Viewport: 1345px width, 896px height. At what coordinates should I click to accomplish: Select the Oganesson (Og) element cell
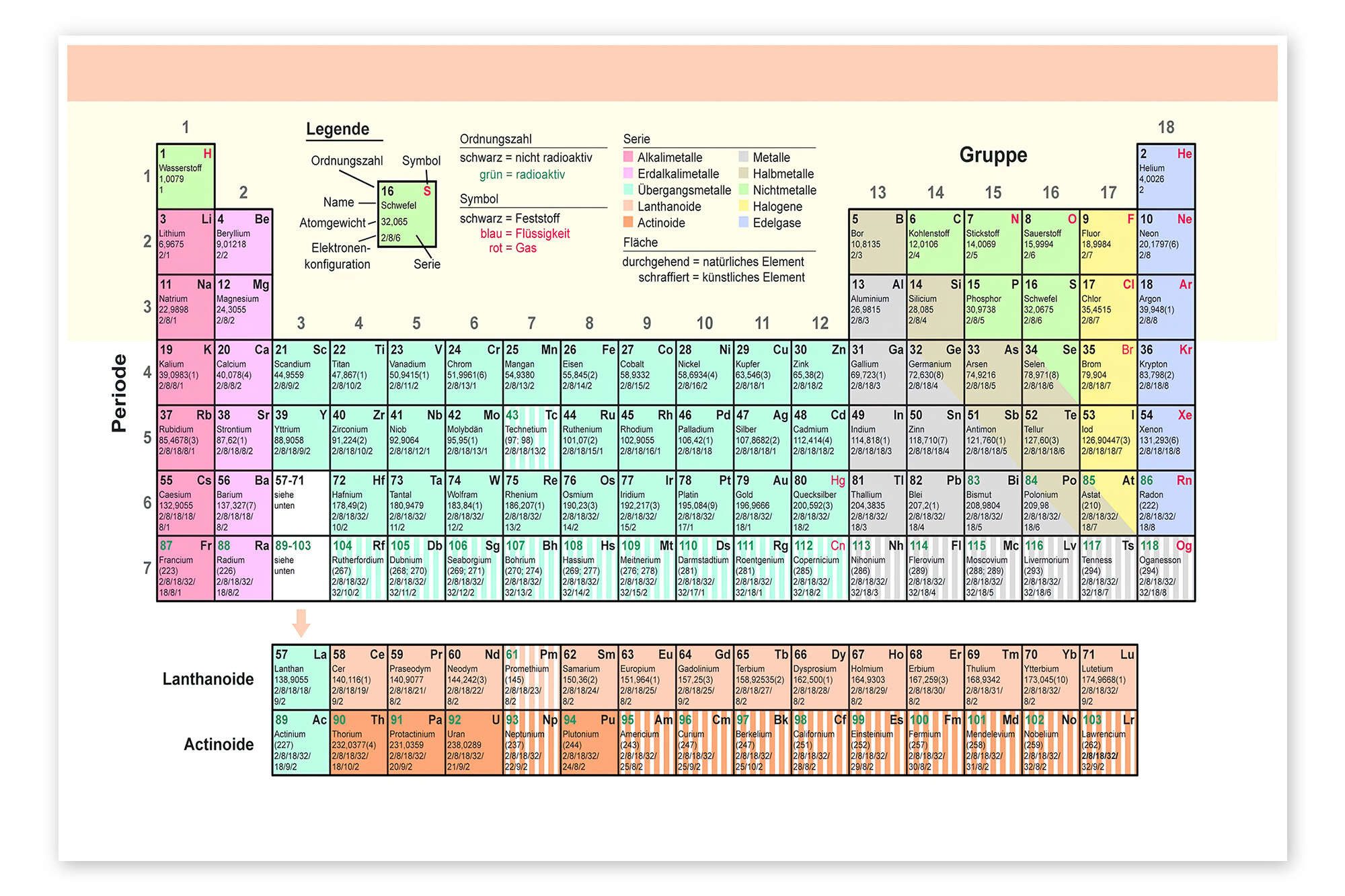(x=1166, y=568)
